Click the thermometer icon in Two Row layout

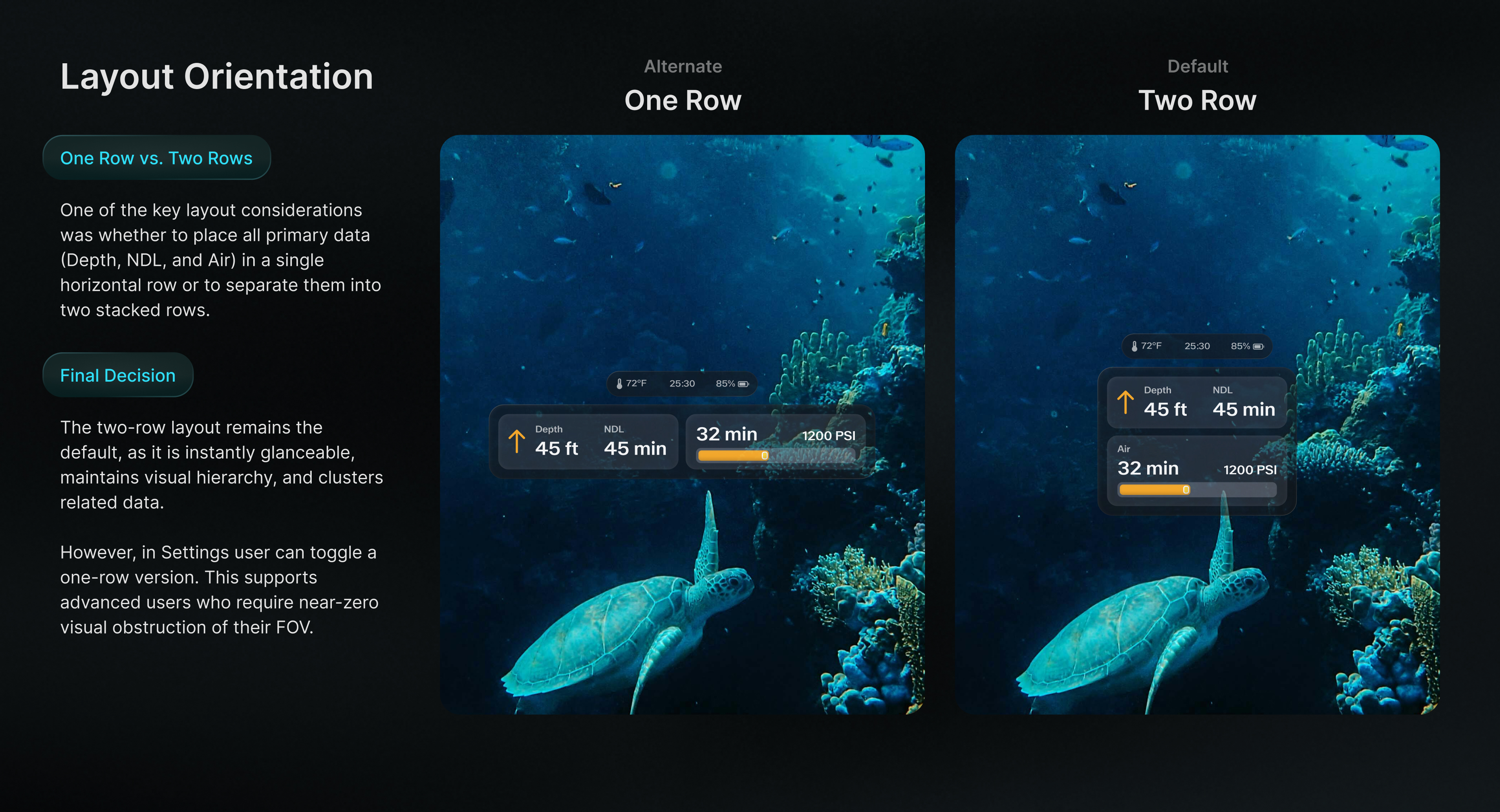click(x=1134, y=346)
